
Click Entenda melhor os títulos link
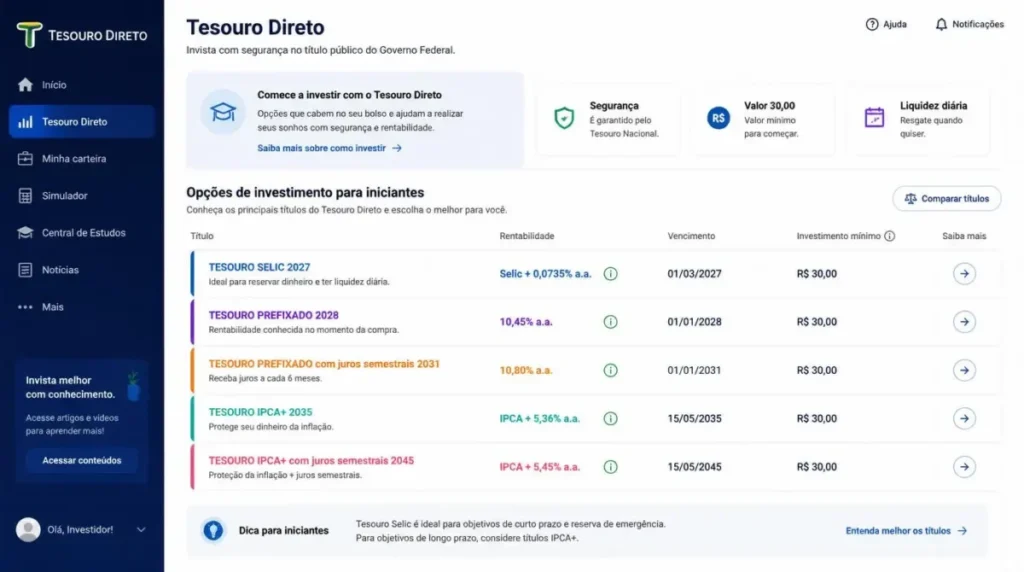click(906, 531)
